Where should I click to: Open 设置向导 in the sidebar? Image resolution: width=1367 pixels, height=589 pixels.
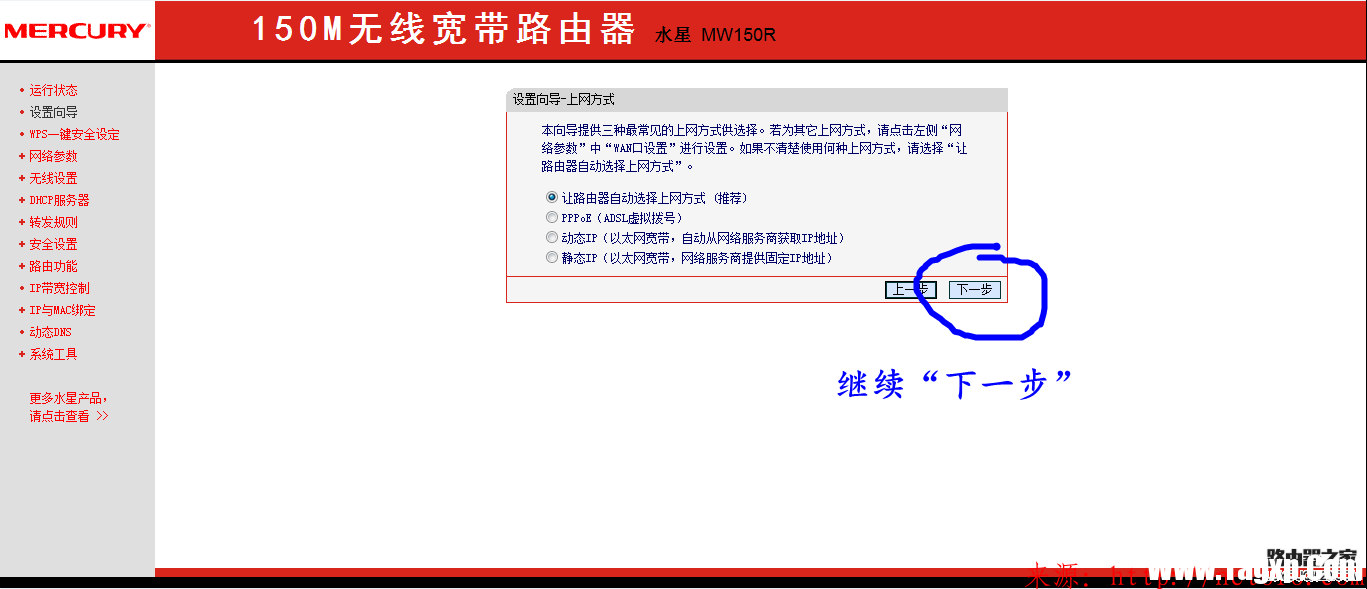point(53,112)
